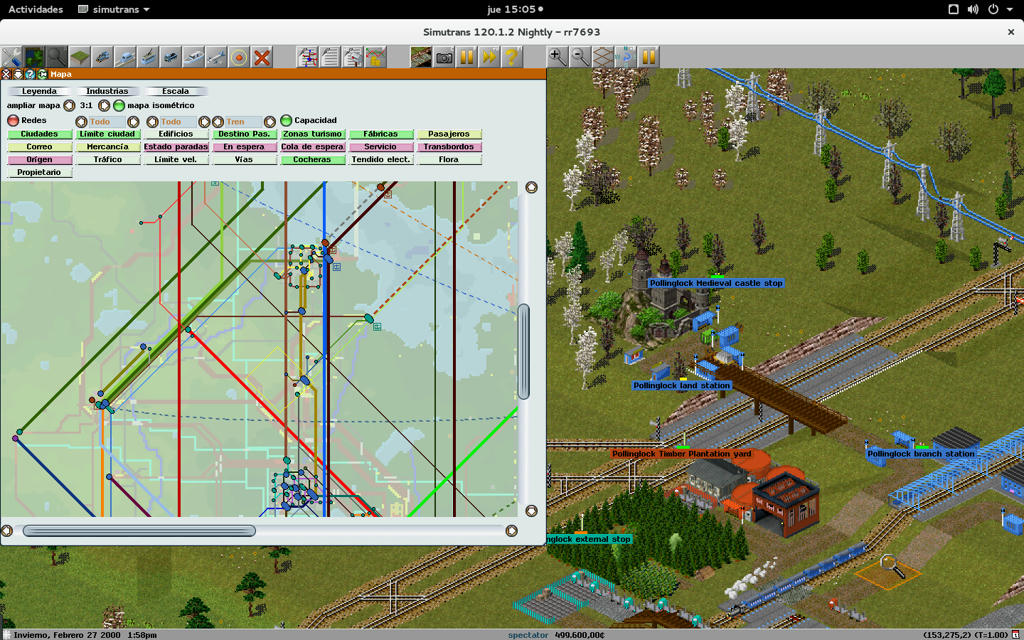1024x640 pixels.
Task: Click the green refresh icon in Mapa titlebar
Action: [x=42, y=74]
